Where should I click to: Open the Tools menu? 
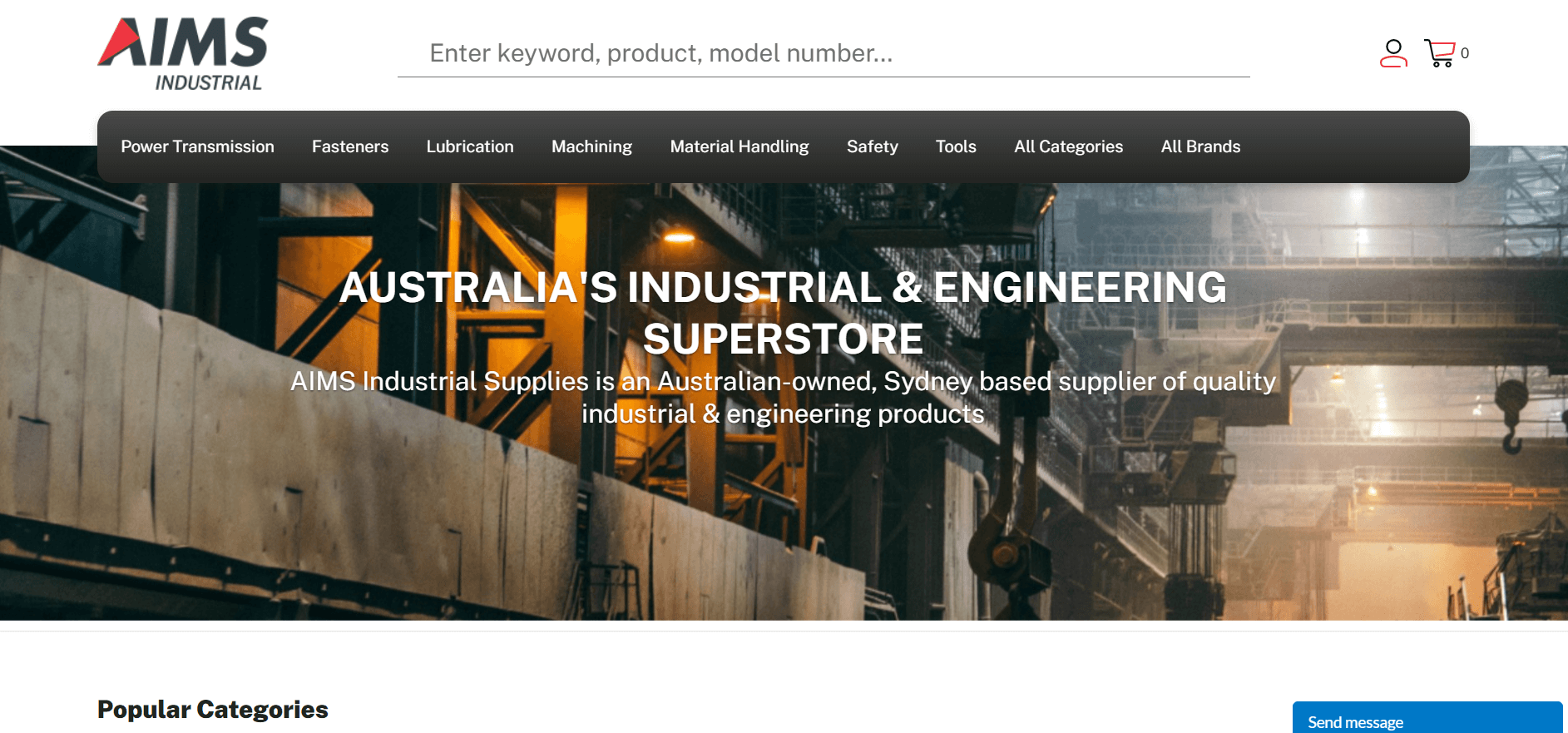956,146
